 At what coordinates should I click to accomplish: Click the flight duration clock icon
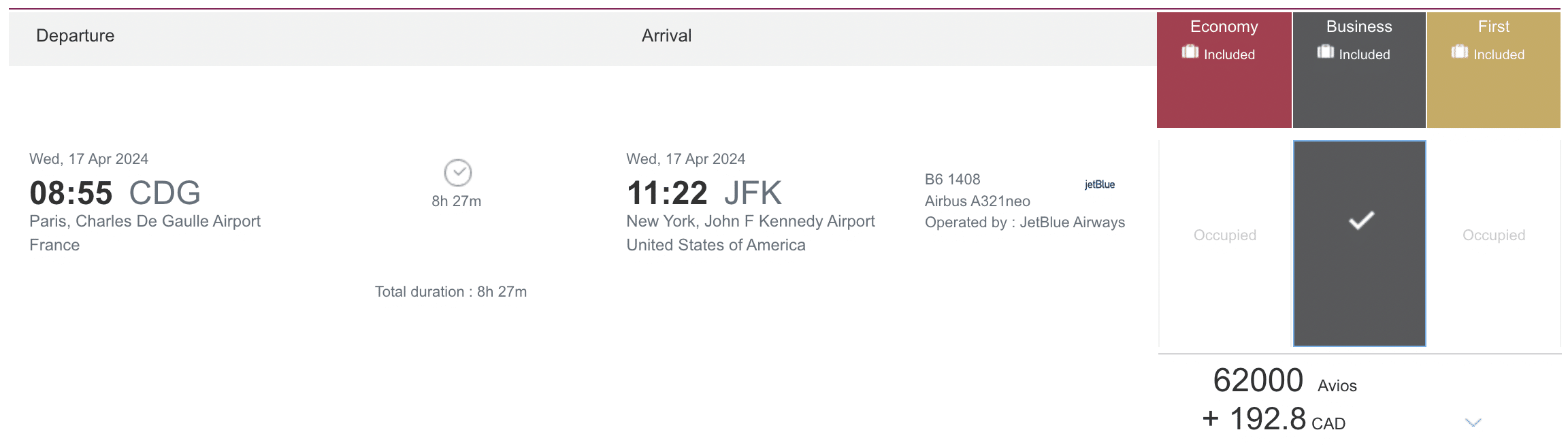pos(457,173)
